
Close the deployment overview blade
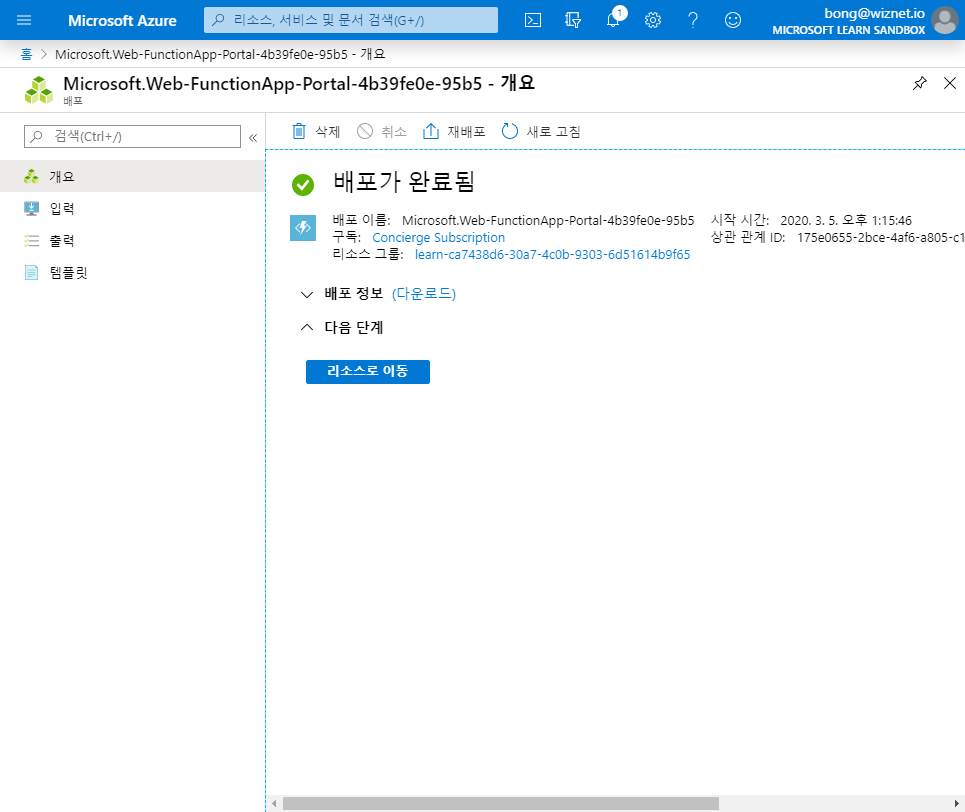pos(950,83)
